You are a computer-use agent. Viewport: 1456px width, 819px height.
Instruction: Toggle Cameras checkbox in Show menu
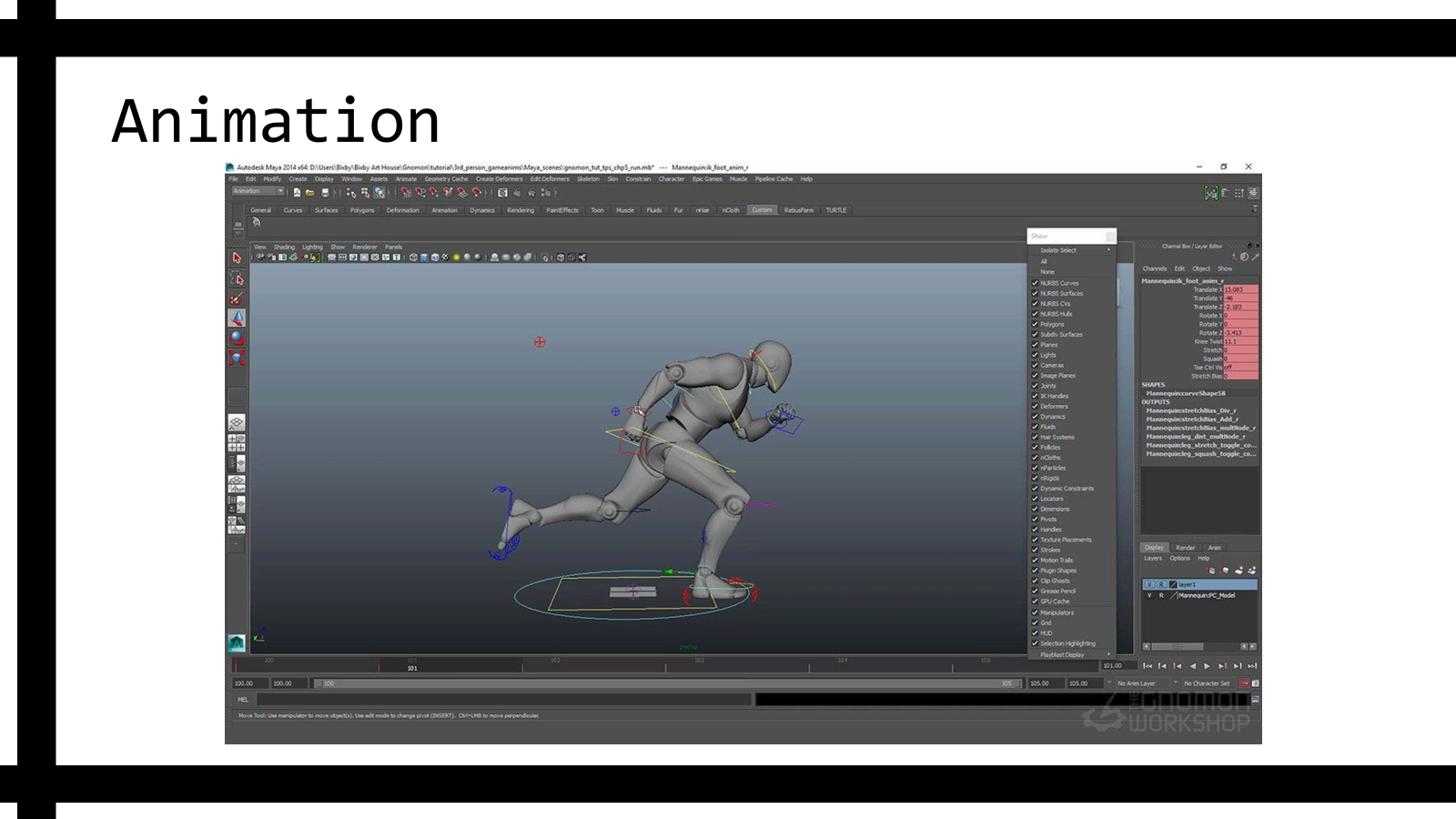coord(1035,365)
